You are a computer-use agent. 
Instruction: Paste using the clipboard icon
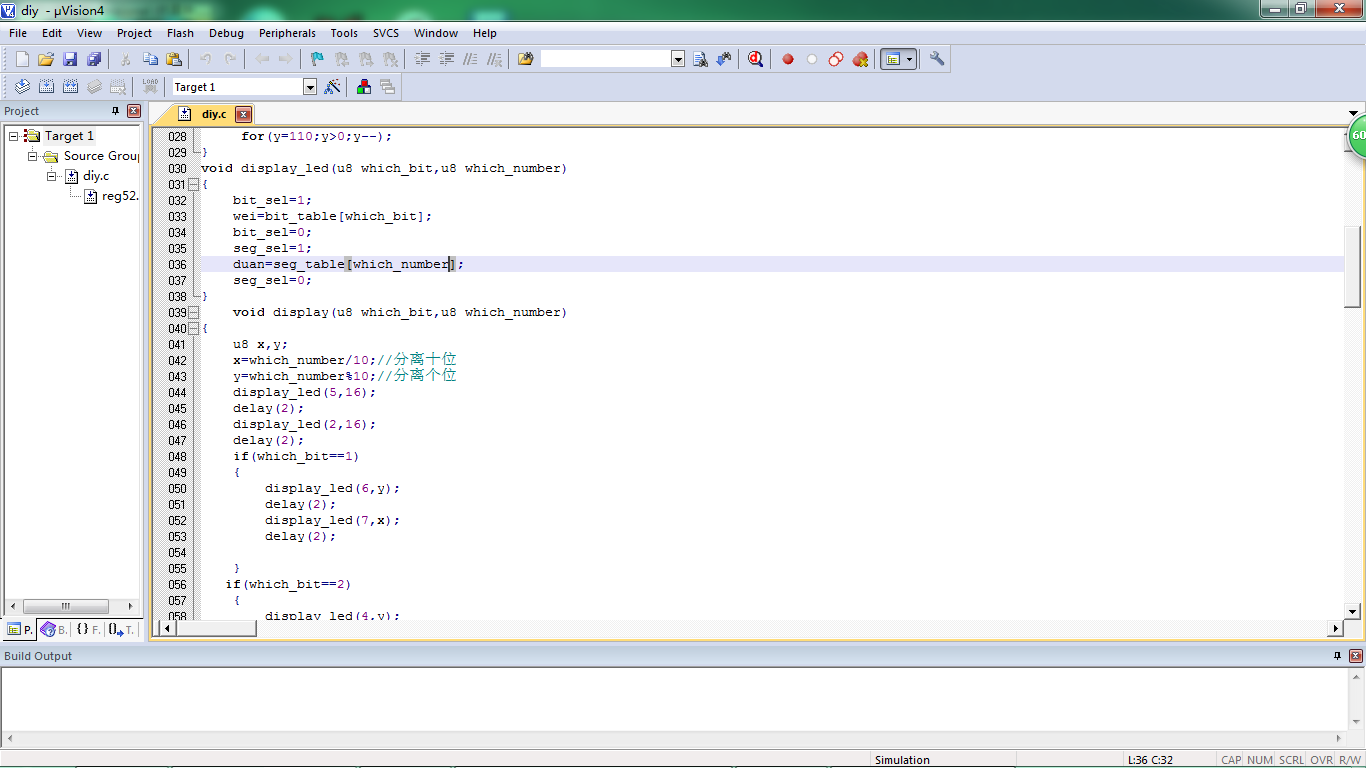tap(174, 59)
